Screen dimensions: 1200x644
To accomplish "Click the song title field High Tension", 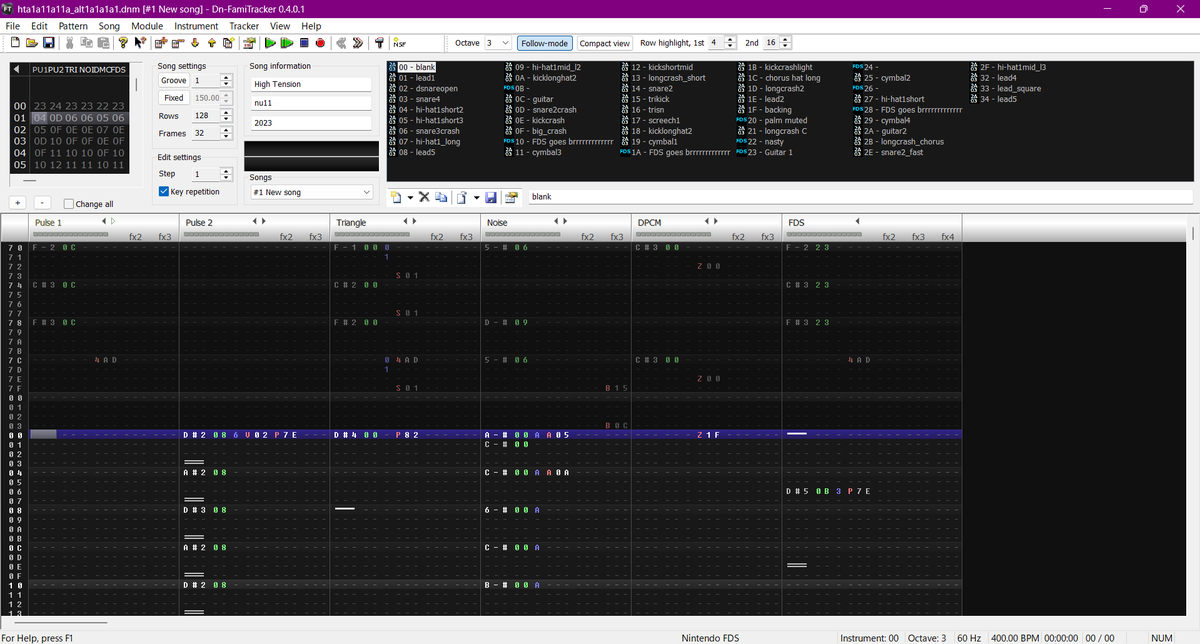I will 311,84.
